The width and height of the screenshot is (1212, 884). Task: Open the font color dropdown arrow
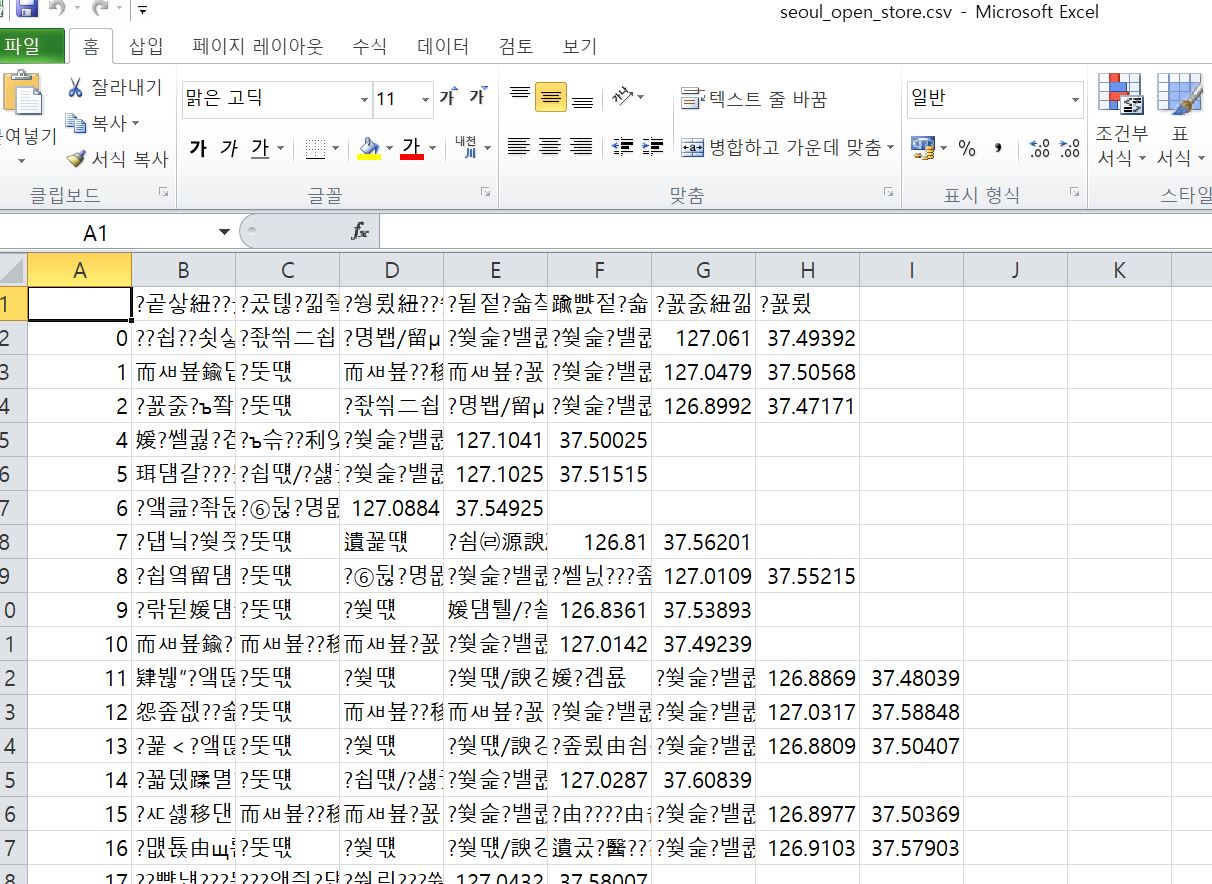pos(432,149)
